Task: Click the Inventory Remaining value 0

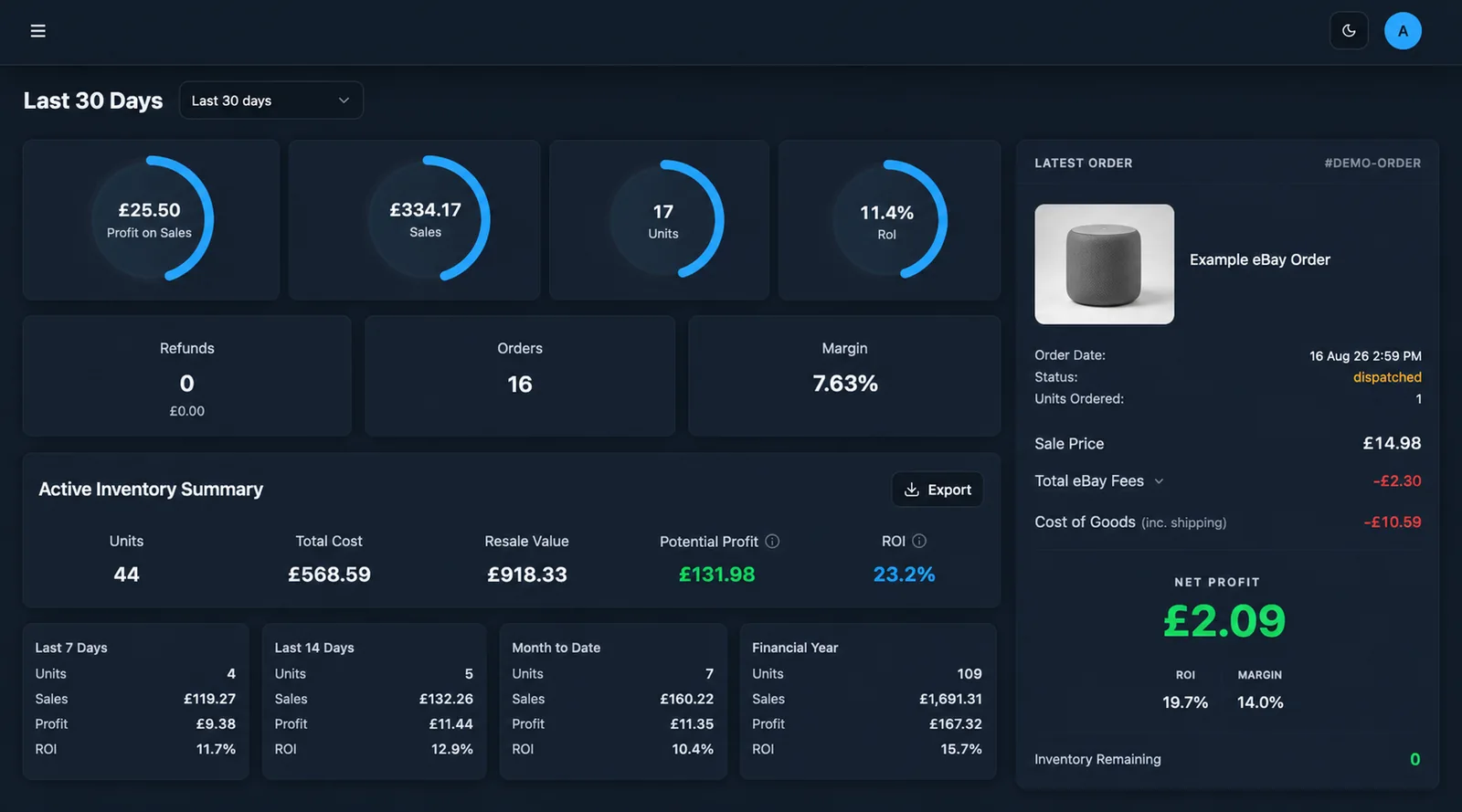Action: click(1414, 760)
